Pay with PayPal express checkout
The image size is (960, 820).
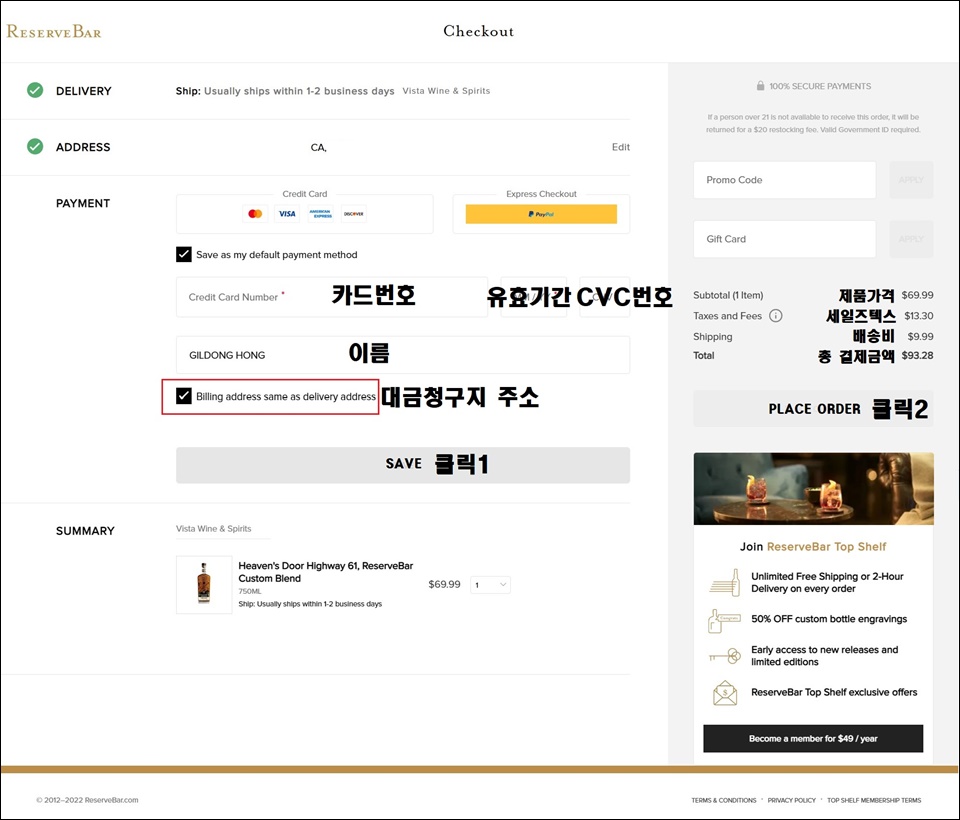pos(541,214)
